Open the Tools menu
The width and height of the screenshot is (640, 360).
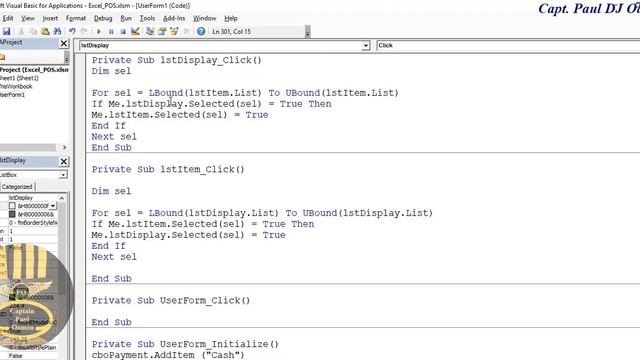pyautogui.click(x=147, y=18)
